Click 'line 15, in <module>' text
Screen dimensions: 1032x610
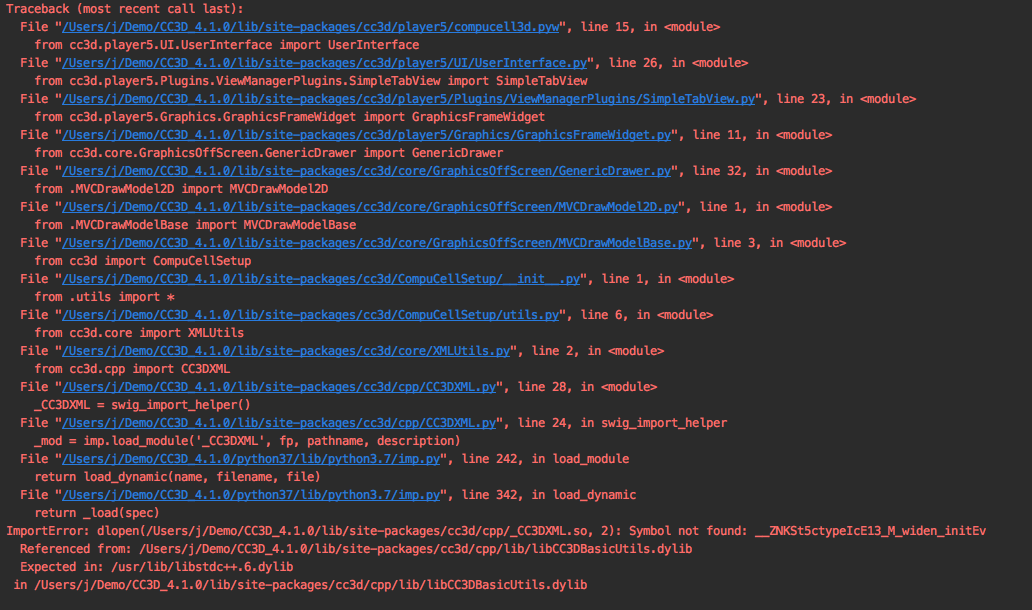[650, 27]
